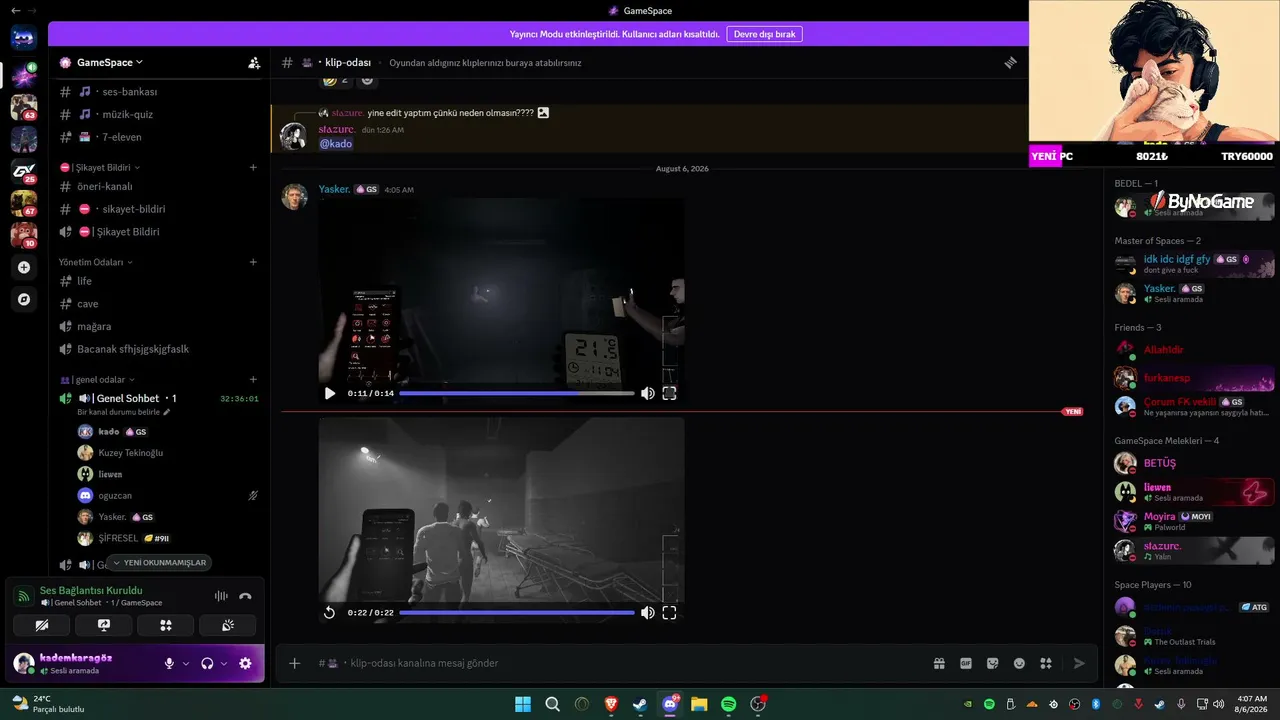
Task: Toggle camera on in voice panel
Action: [x=42, y=625]
